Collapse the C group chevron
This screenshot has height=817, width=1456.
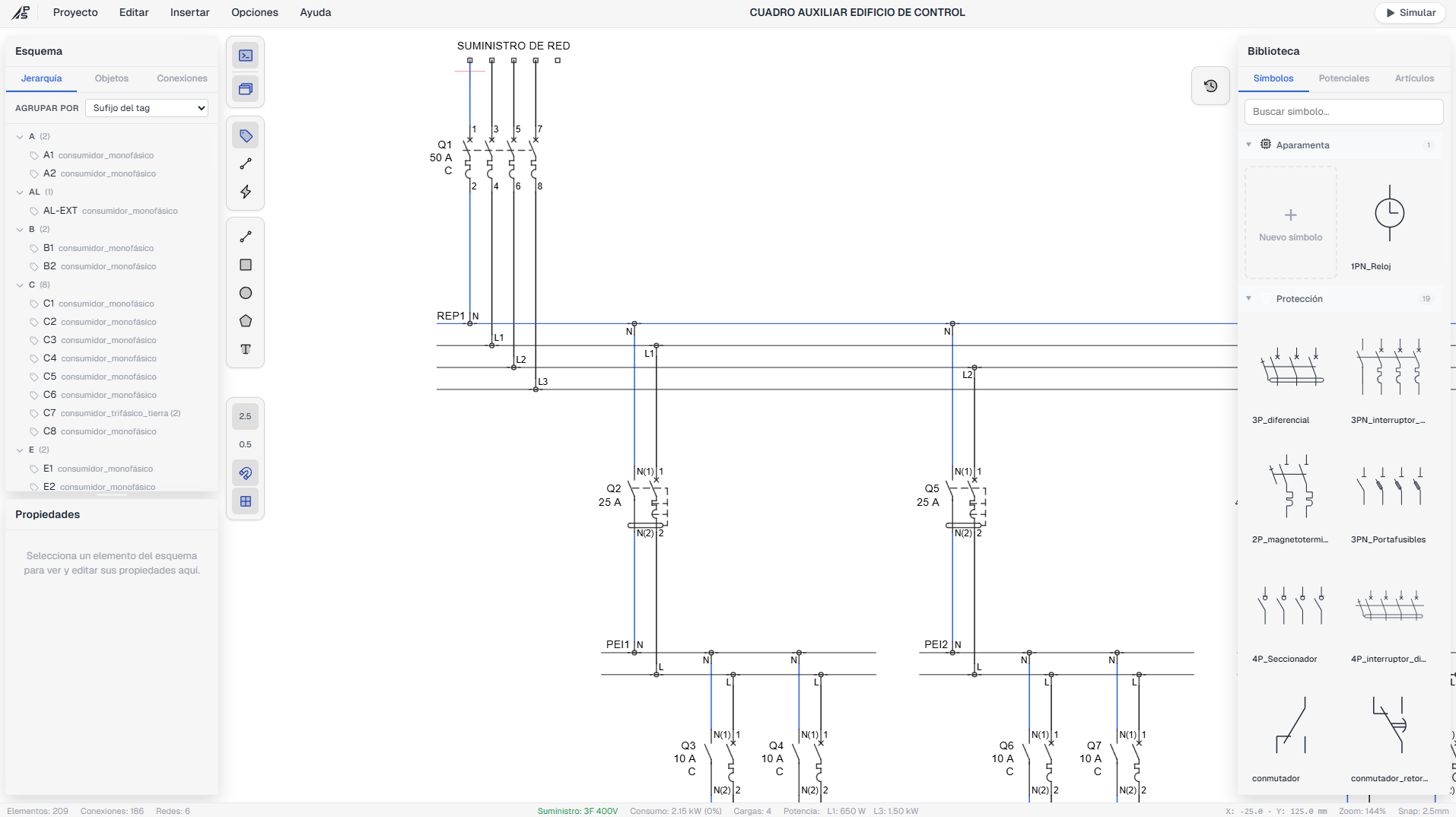[x=20, y=285]
